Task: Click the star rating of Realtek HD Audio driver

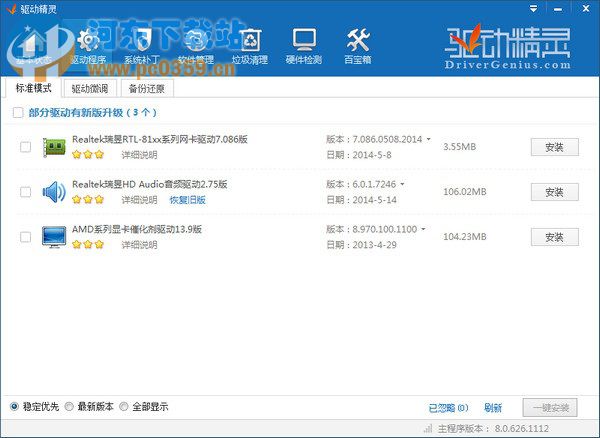Action: point(88,200)
